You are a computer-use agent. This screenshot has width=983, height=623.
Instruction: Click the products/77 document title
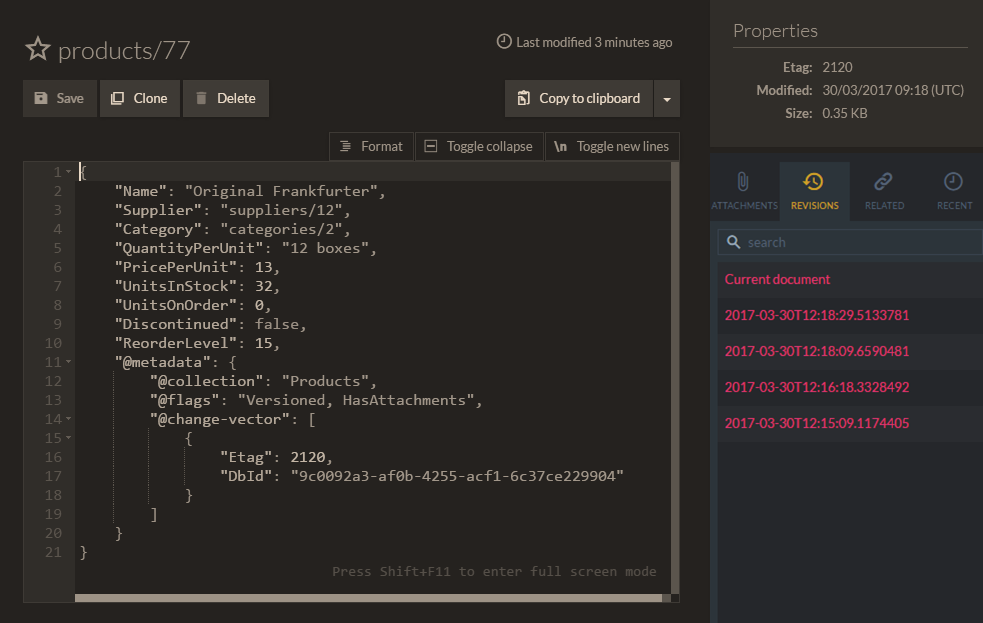(124, 50)
